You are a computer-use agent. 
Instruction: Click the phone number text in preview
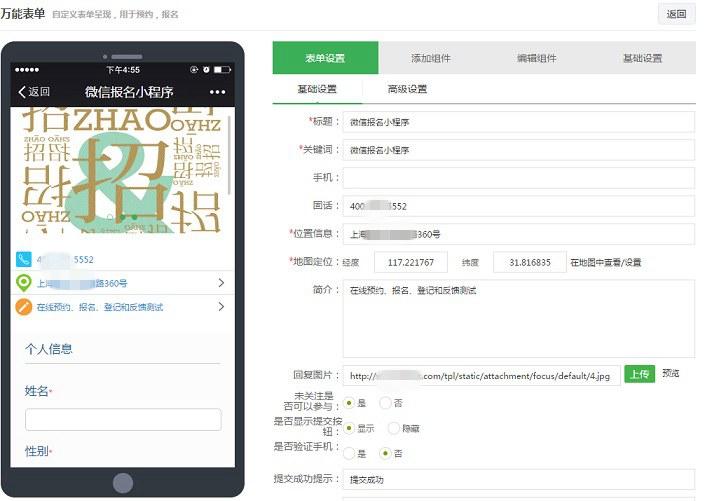(65, 259)
